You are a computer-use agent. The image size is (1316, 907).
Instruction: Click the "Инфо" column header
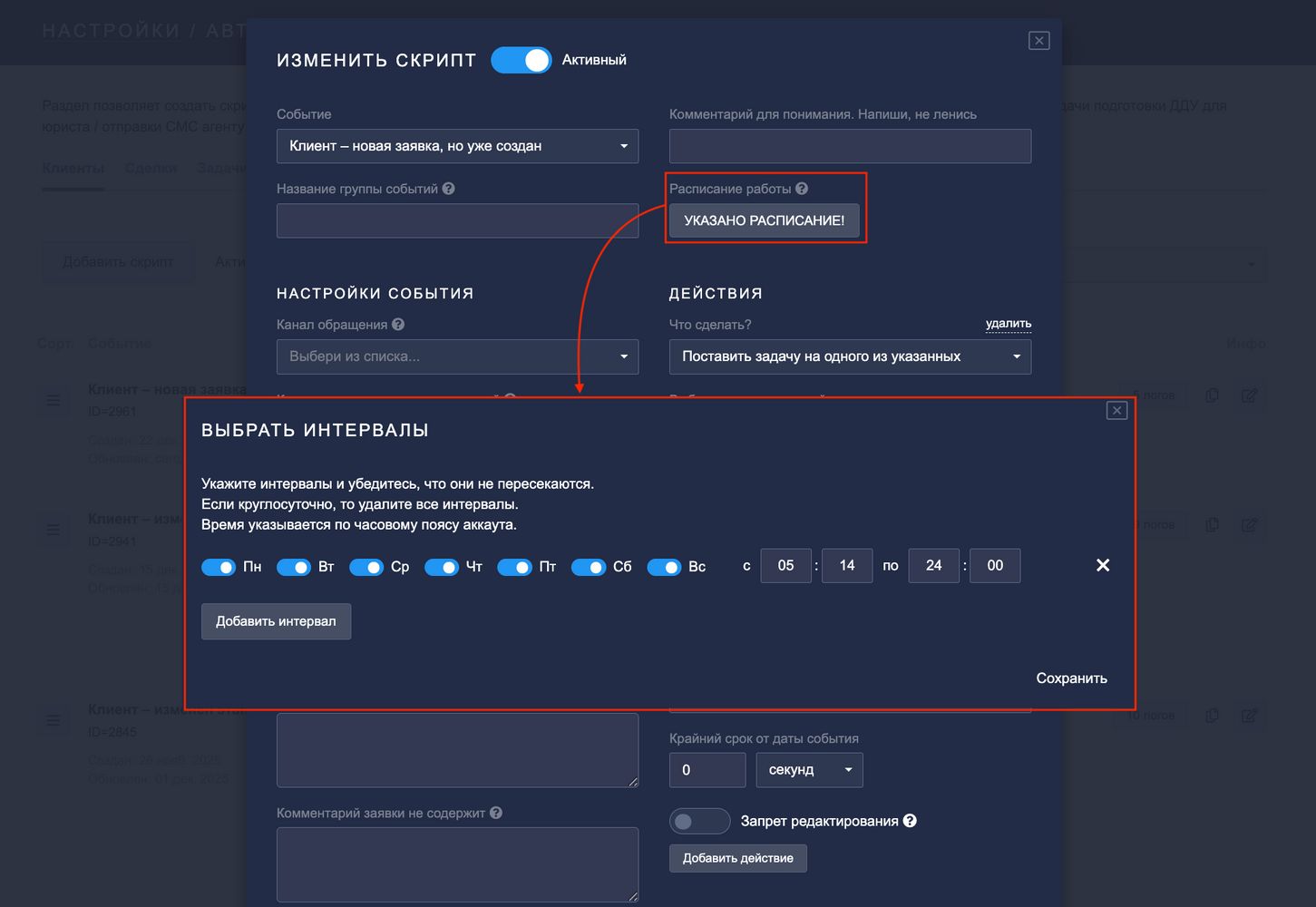pos(1246,344)
